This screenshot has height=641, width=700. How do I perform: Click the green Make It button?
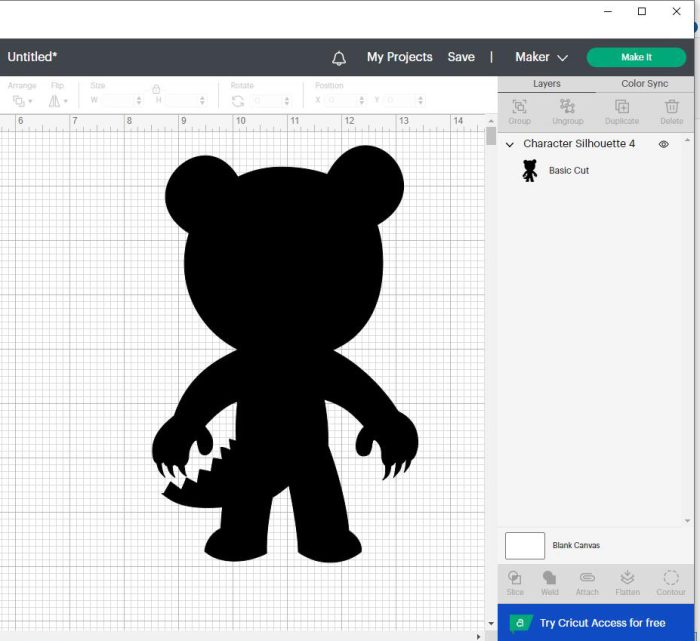pos(636,57)
